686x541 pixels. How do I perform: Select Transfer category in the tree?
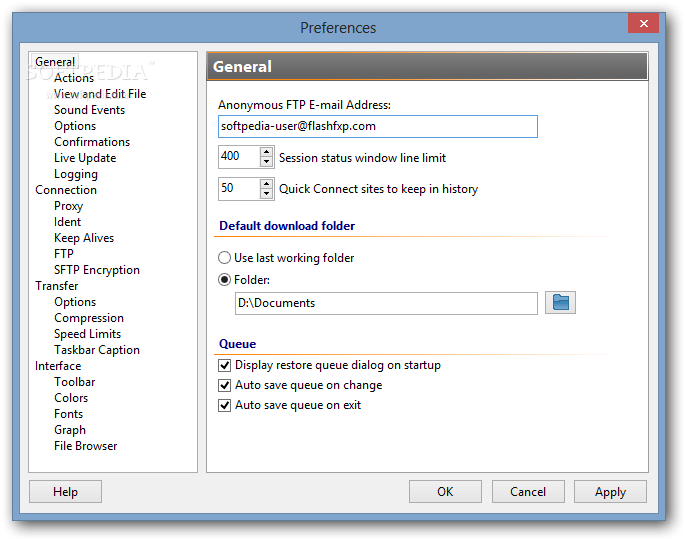point(57,286)
